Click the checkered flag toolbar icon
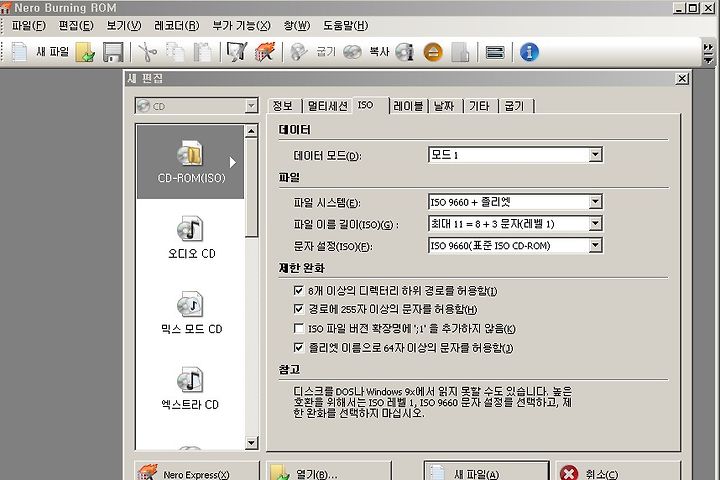This screenshot has width=720, height=480. (x=237, y=52)
